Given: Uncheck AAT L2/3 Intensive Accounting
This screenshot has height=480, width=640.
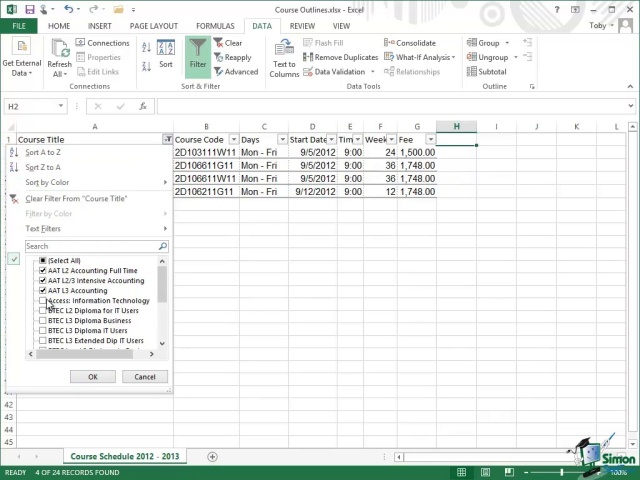Looking at the screenshot, I should pos(43,280).
